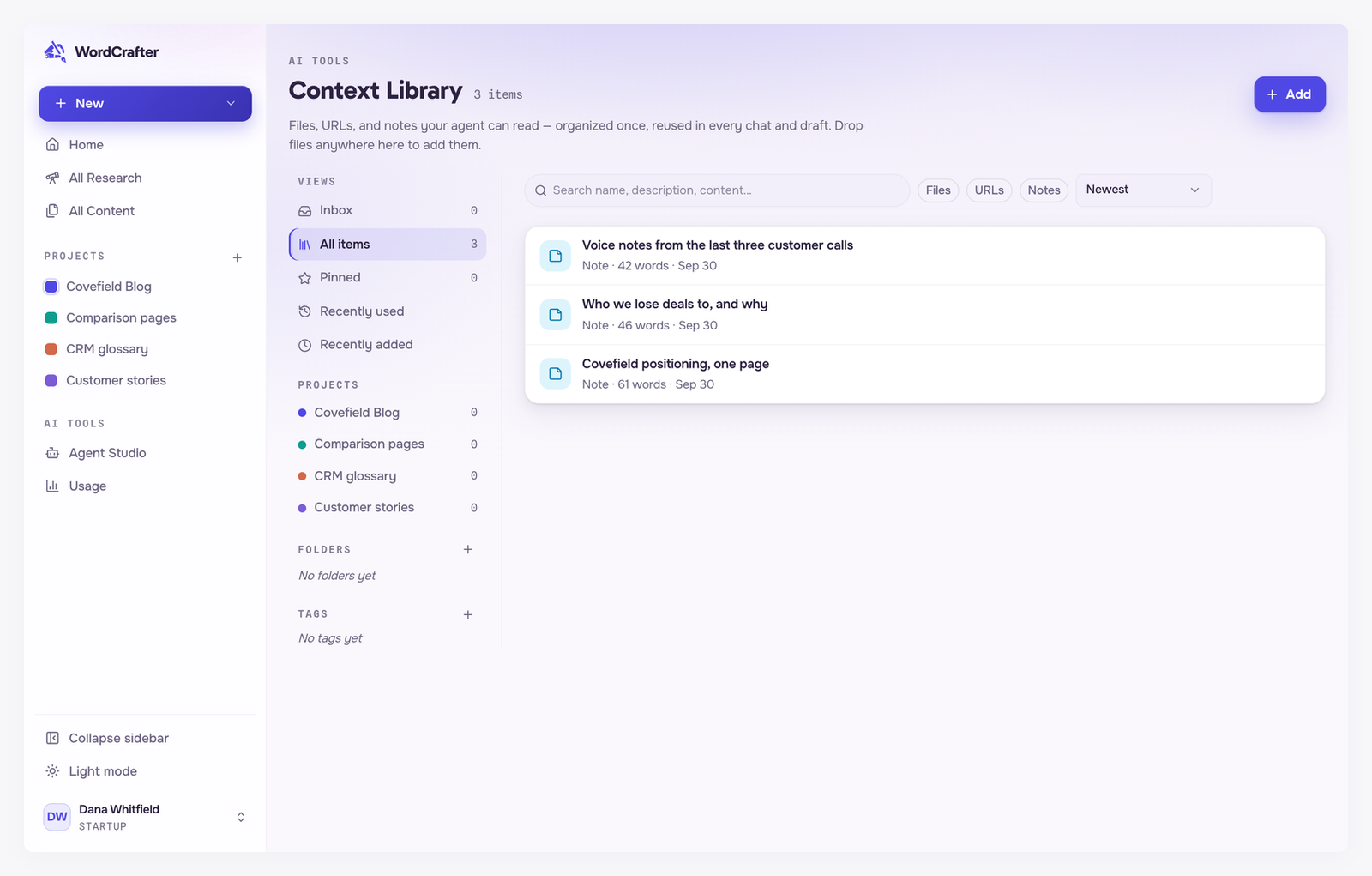Select the All items view
The width and height of the screenshot is (1372, 876).
tap(388, 245)
